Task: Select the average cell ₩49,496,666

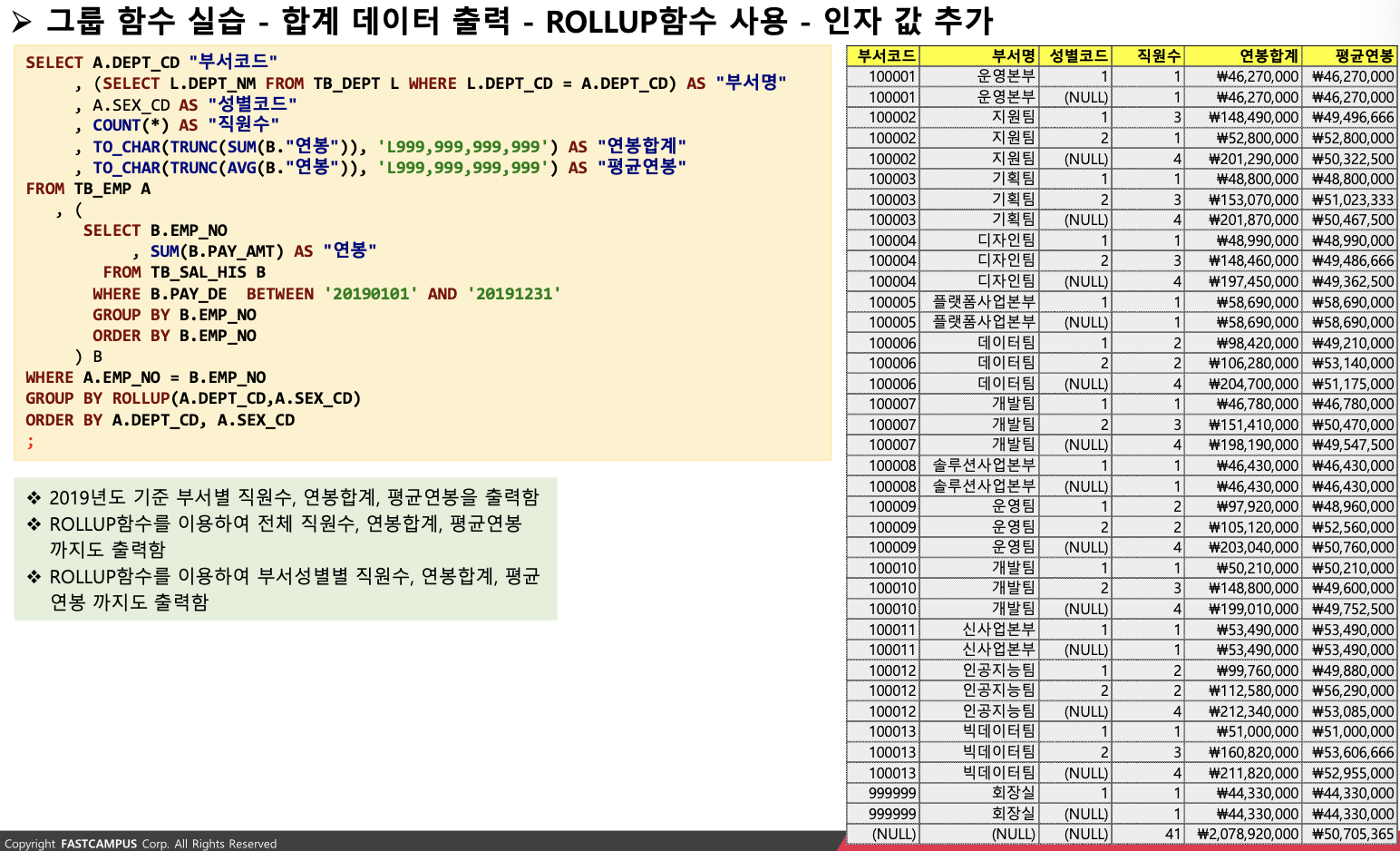Action: pyautogui.click(x=1349, y=117)
